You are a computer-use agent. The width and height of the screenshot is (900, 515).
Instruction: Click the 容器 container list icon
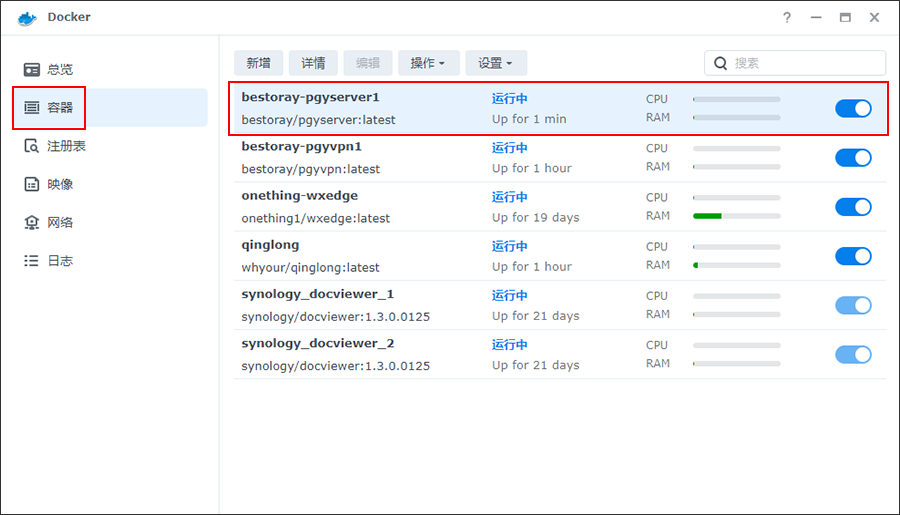[x=32, y=107]
